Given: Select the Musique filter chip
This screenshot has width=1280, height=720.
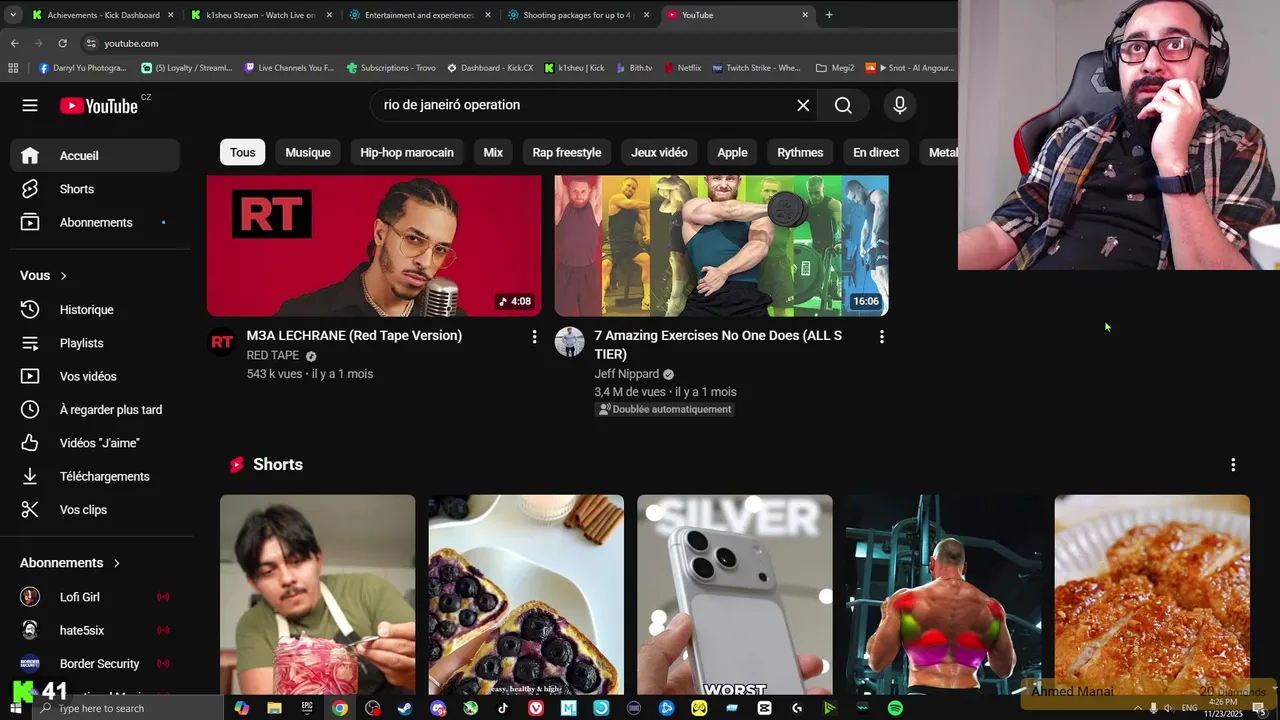Looking at the screenshot, I should point(308,152).
